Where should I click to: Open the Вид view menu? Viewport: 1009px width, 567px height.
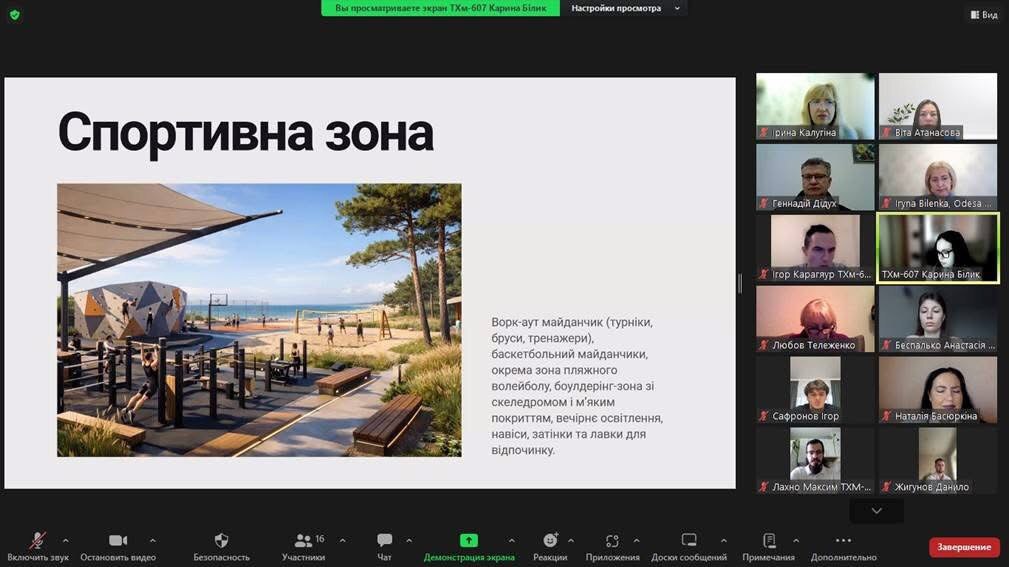click(x=983, y=14)
